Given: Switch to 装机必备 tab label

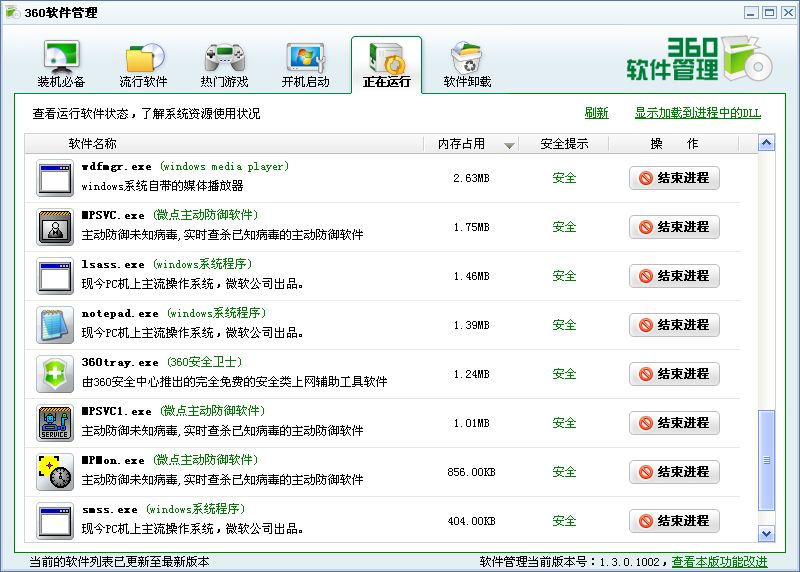Looking at the screenshot, I should 61,82.
